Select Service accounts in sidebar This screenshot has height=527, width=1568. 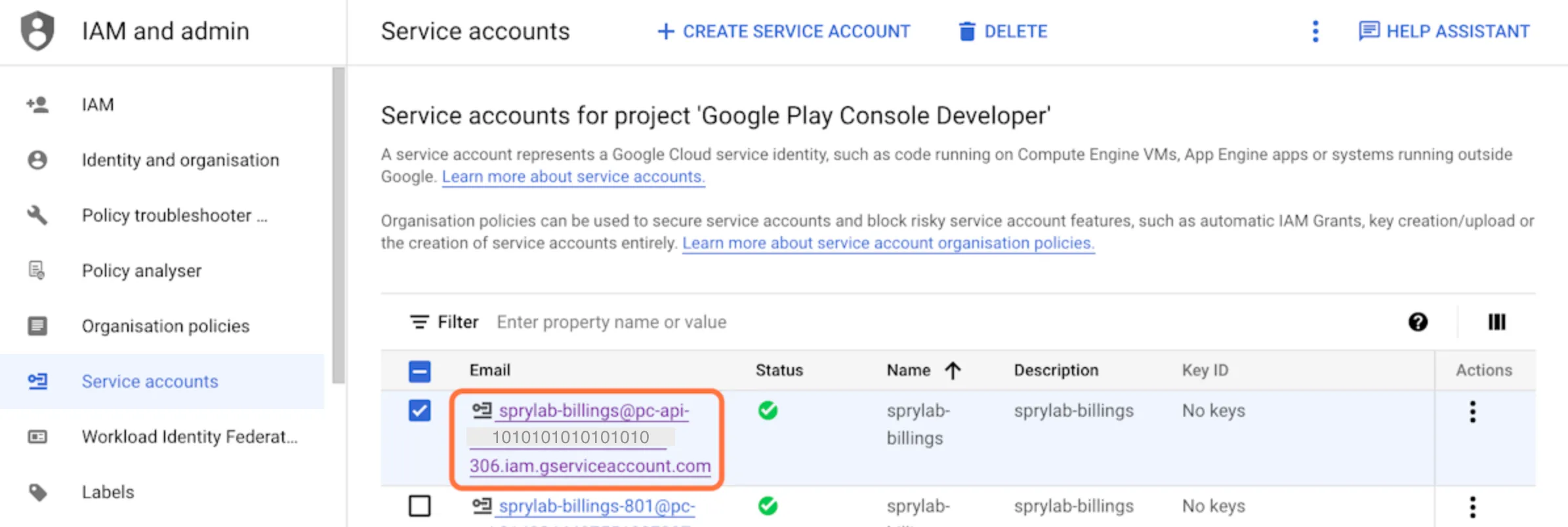coord(162,381)
